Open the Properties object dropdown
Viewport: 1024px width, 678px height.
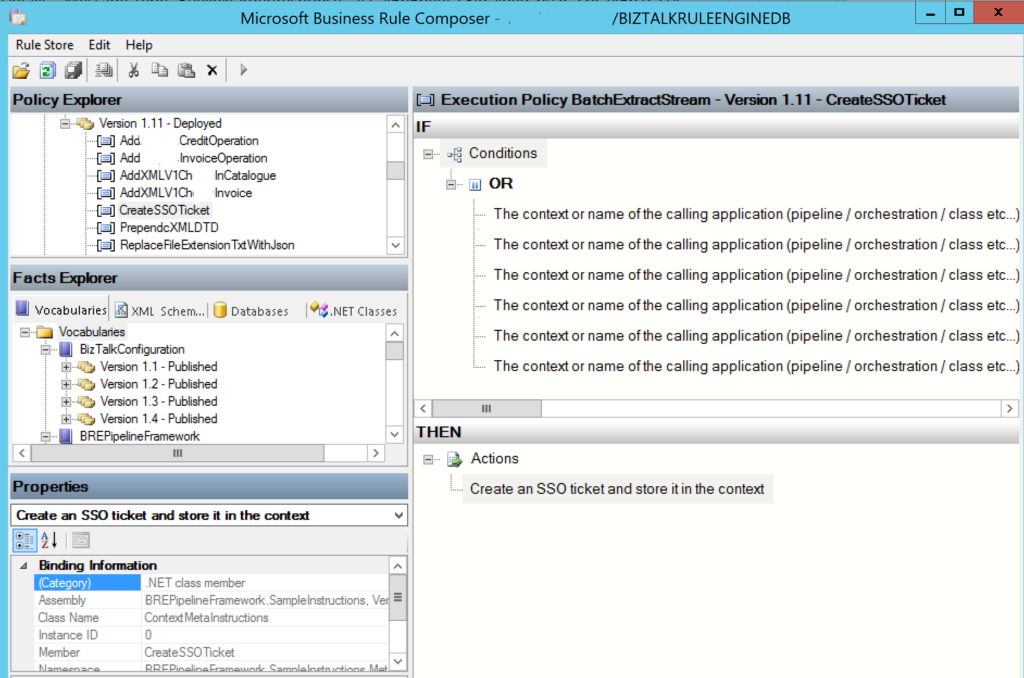[398, 515]
